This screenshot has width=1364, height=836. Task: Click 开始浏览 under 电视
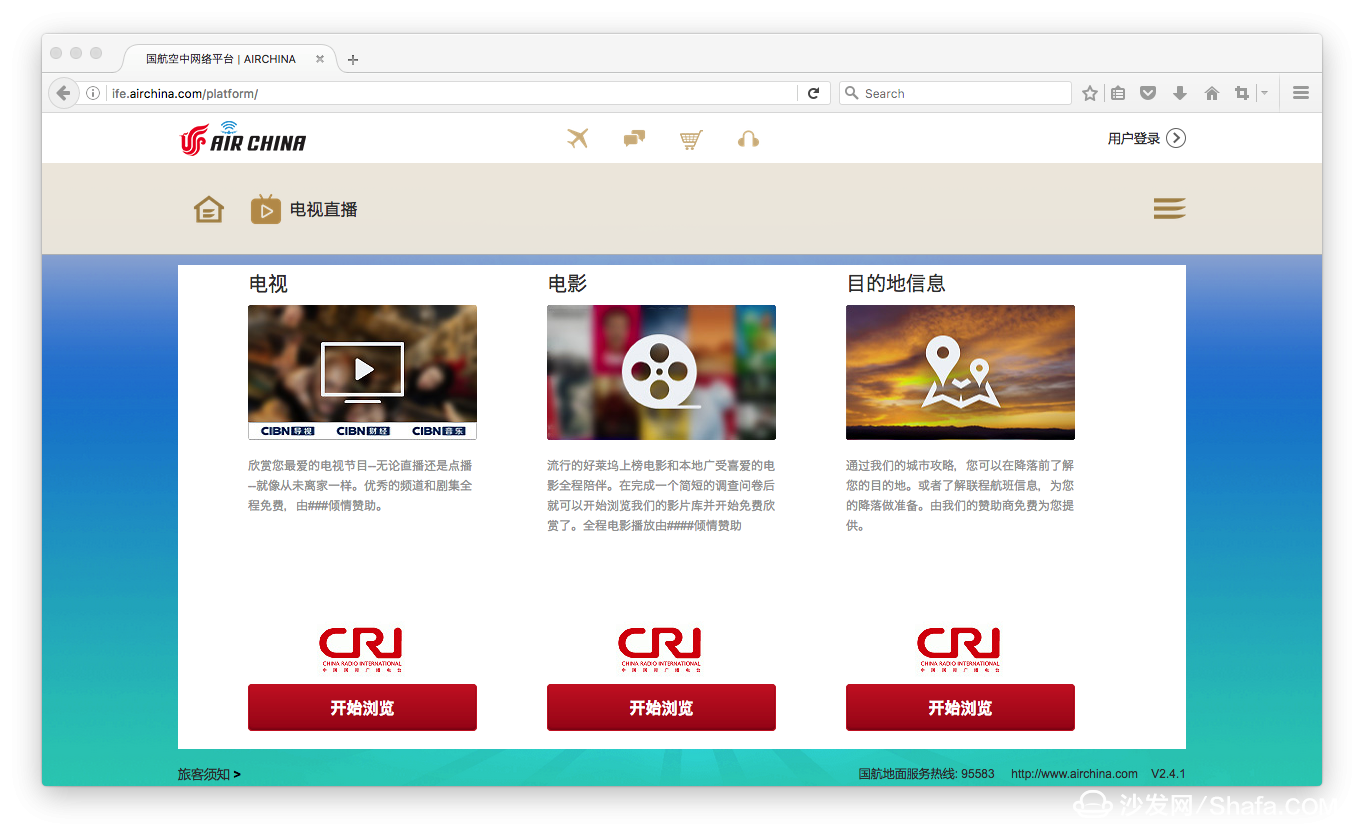click(362, 708)
